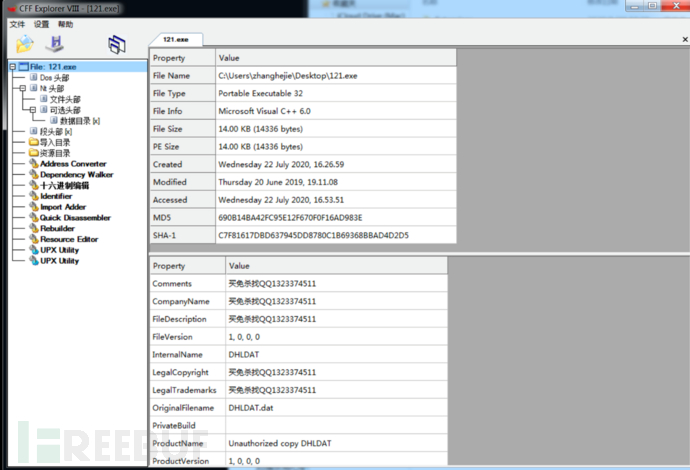This screenshot has width=690, height=470.
Task: Open the Import Adder tool
Action: (63, 207)
